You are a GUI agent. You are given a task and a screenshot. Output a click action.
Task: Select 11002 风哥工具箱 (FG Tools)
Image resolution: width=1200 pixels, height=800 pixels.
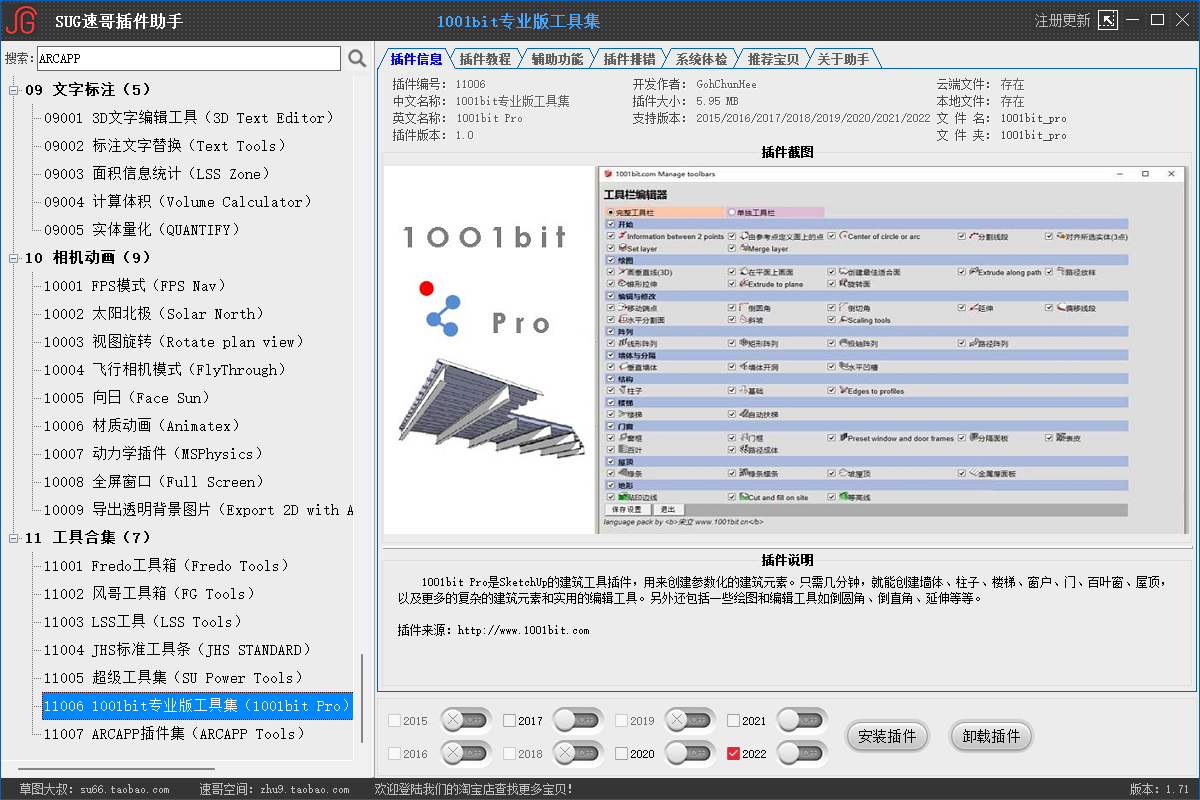(148, 594)
